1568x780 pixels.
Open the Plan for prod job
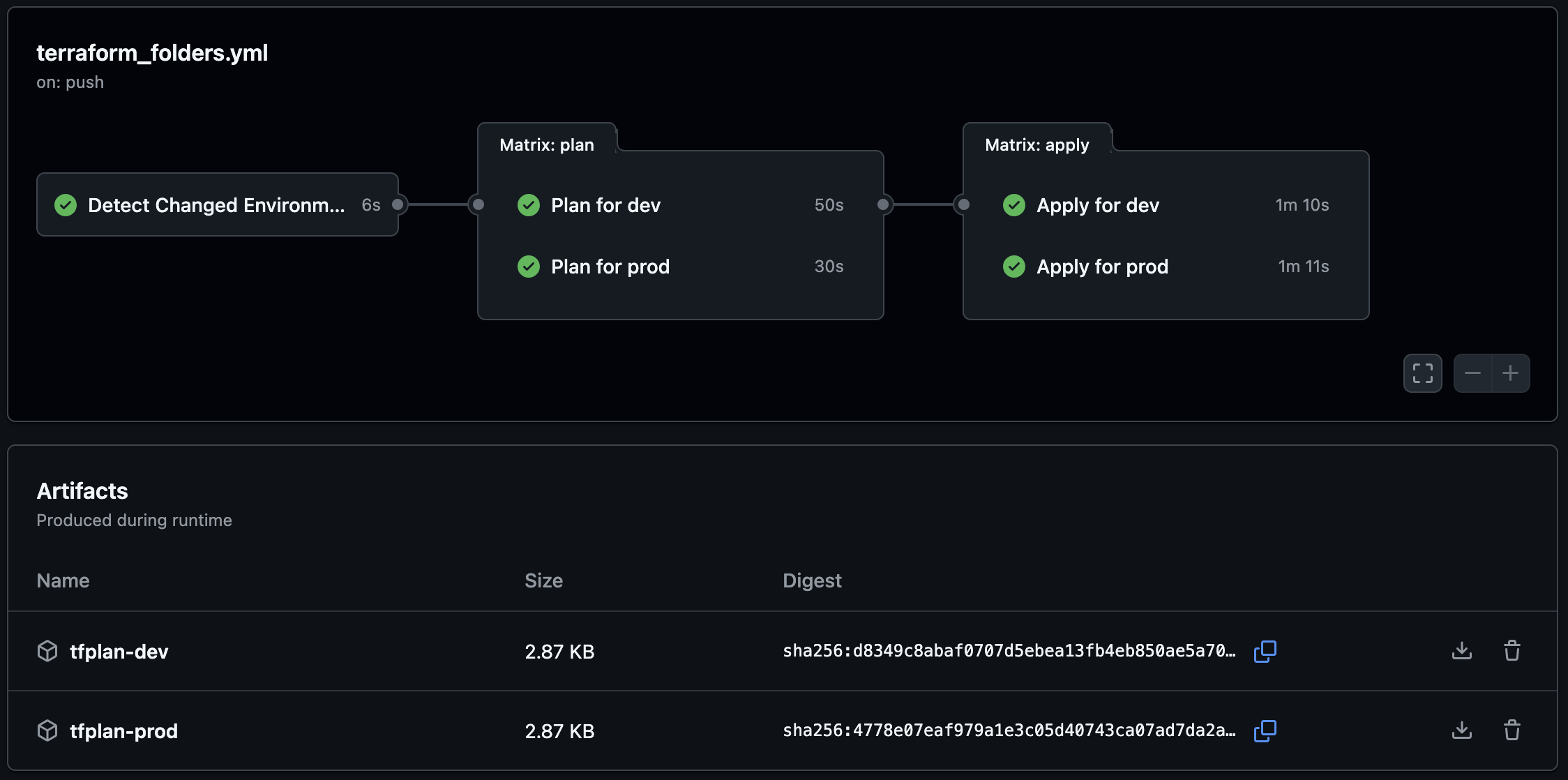tap(610, 267)
